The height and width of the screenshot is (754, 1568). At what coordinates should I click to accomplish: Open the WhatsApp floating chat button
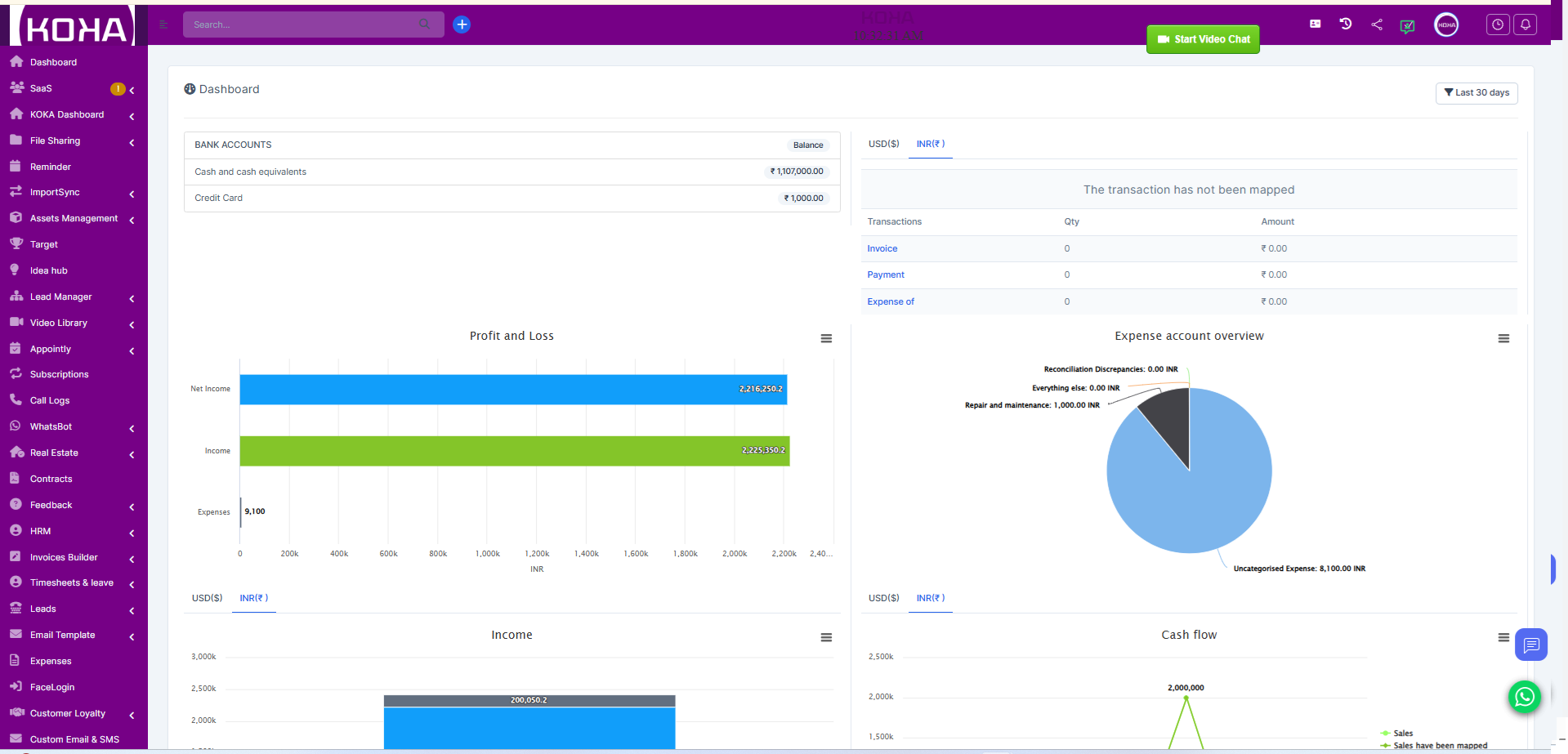click(1524, 697)
